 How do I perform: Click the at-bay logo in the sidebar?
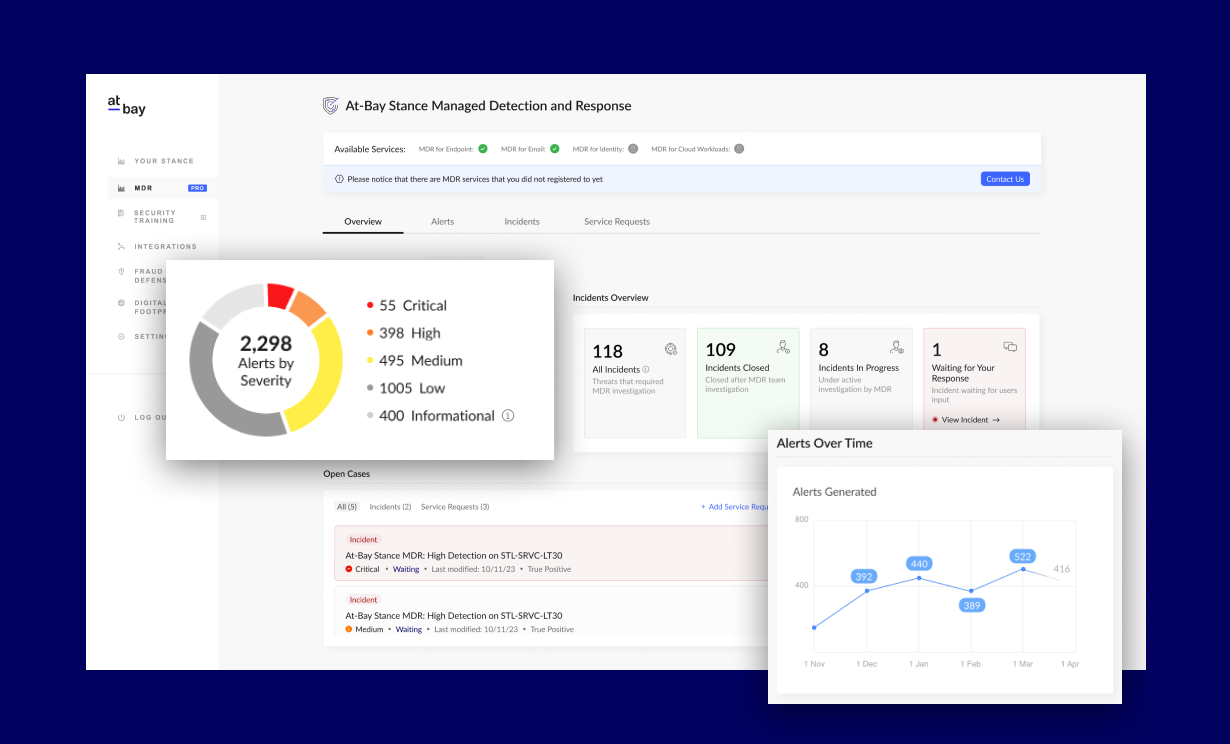[x=126, y=105]
